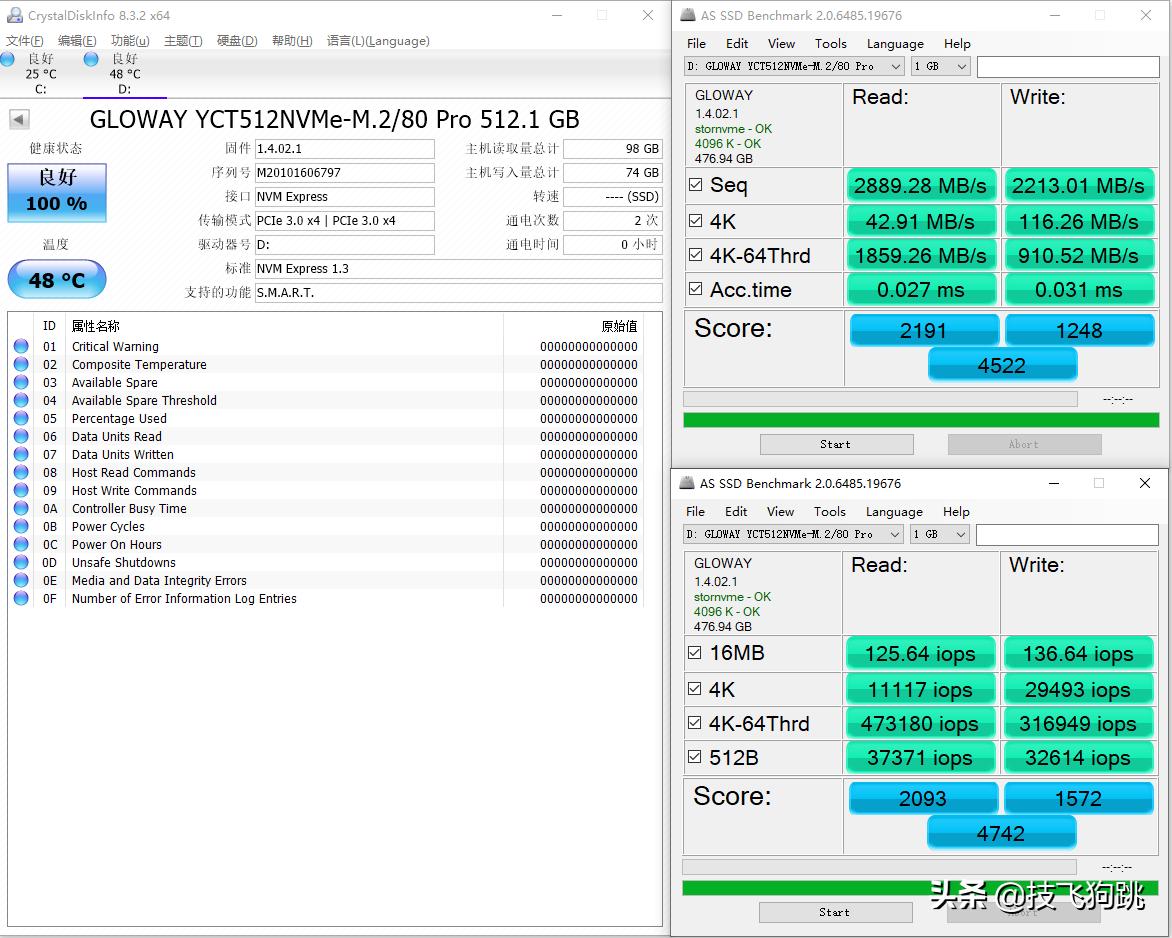This screenshot has height=938, width=1172.
Task: Select the D: drive status orb
Action: click(x=91, y=59)
